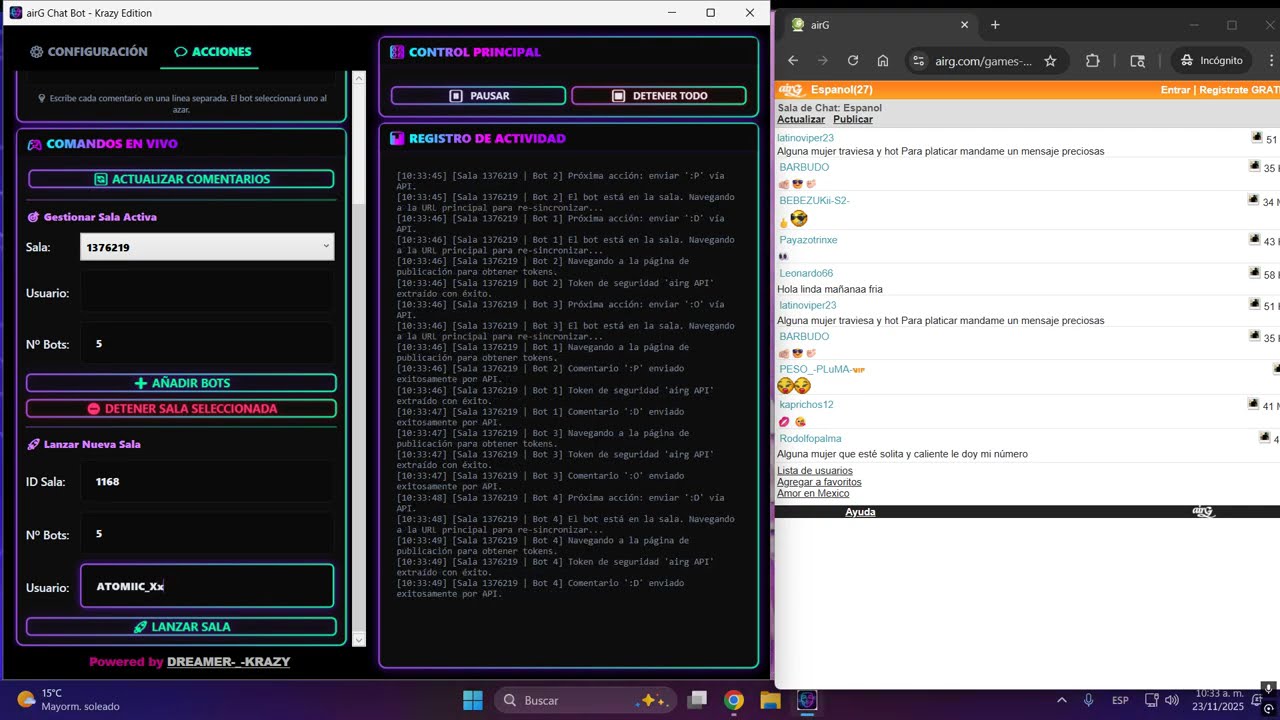Image resolution: width=1280 pixels, height=720 pixels.
Task: Open the weather widget showing 15°C
Action: point(68,700)
